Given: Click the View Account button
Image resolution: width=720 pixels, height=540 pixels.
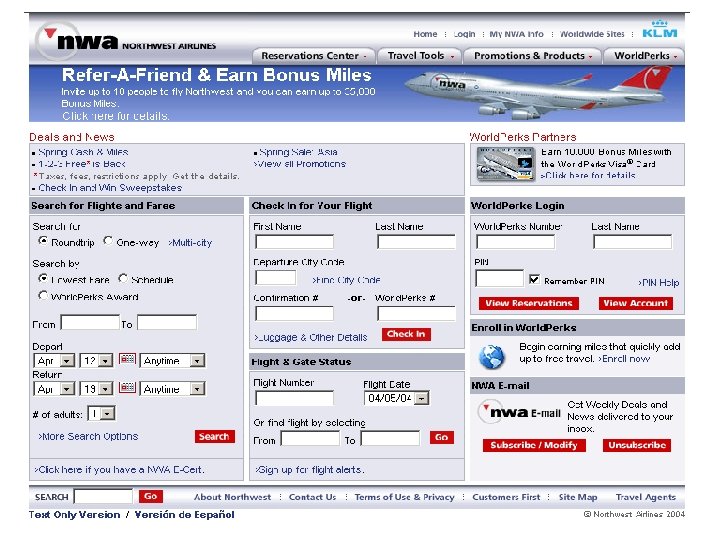Looking at the screenshot, I should coord(636,303).
